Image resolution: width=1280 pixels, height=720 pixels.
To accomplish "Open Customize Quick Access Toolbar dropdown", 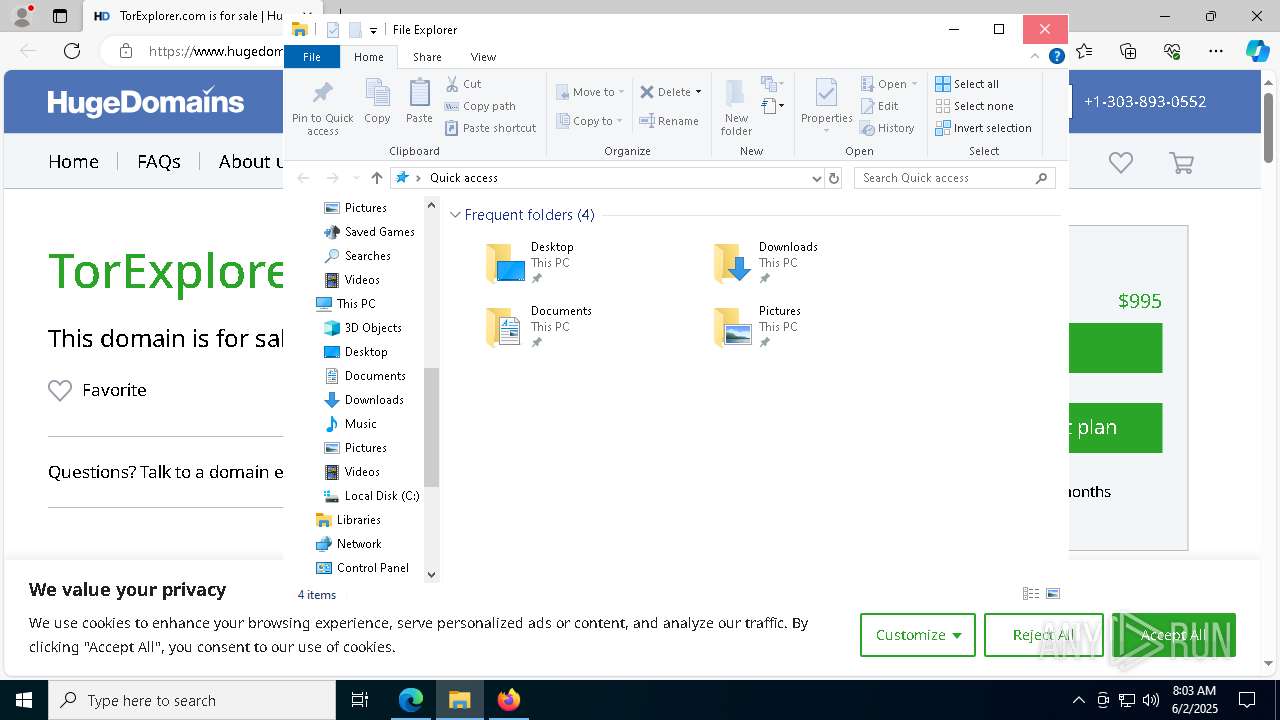I will tap(374, 30).
